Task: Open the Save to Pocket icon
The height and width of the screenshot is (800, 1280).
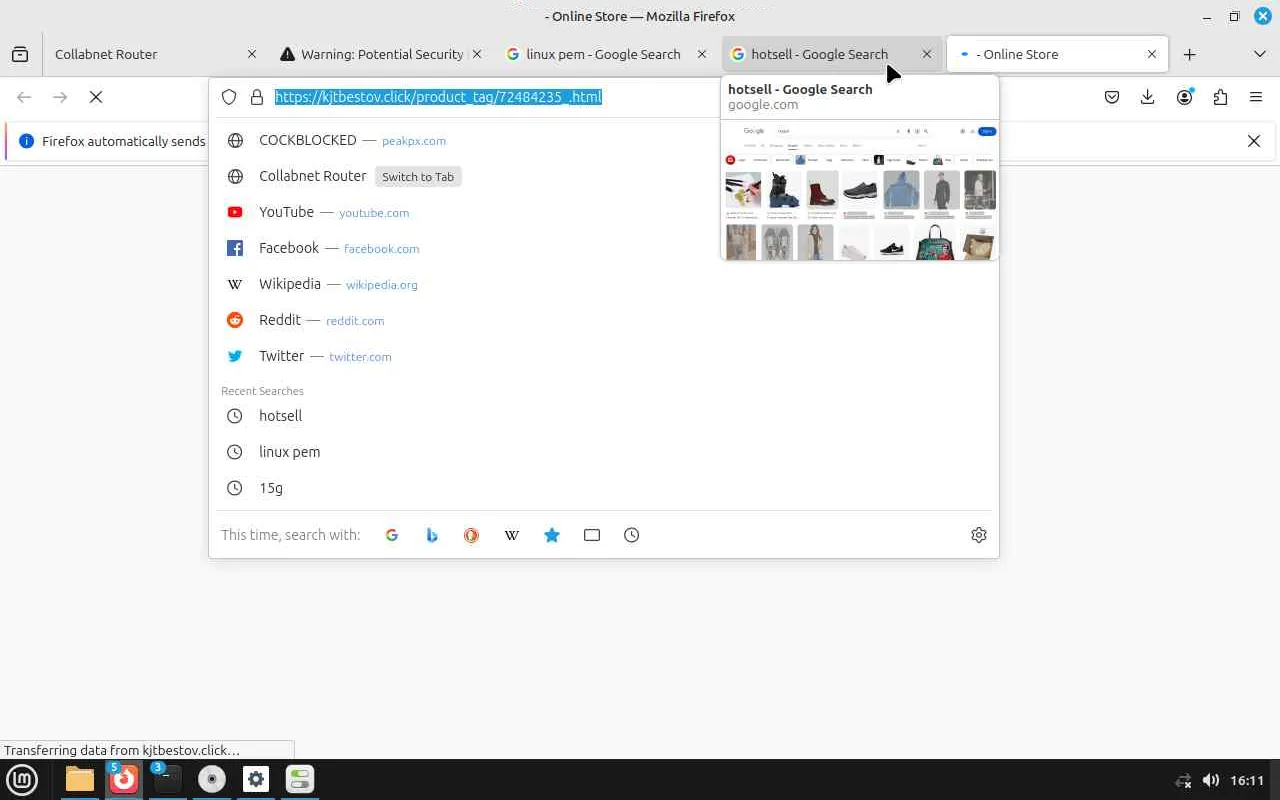Action: coord(1112,97)
